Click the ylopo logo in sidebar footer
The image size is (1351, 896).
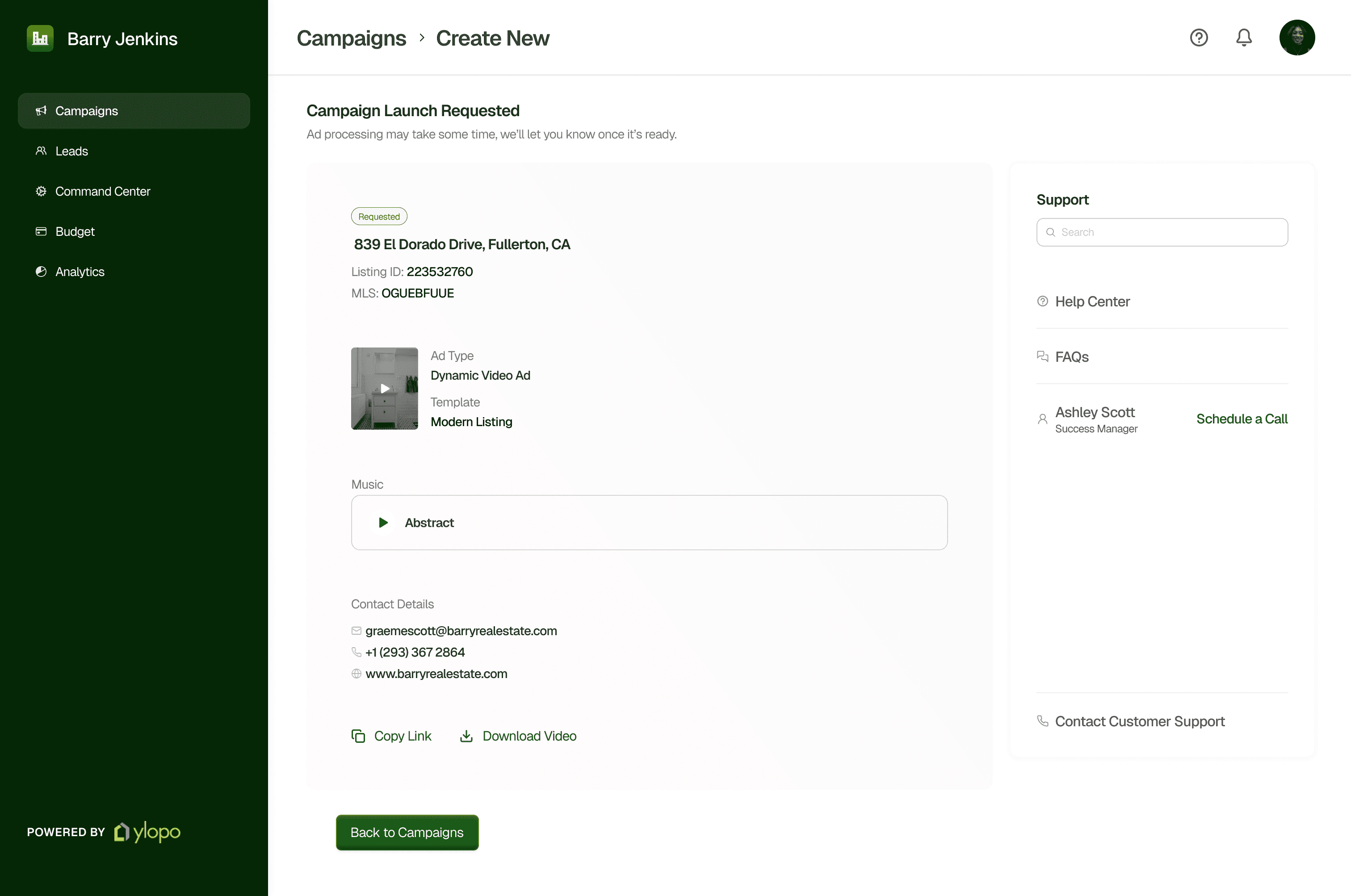tap(147, 832)
